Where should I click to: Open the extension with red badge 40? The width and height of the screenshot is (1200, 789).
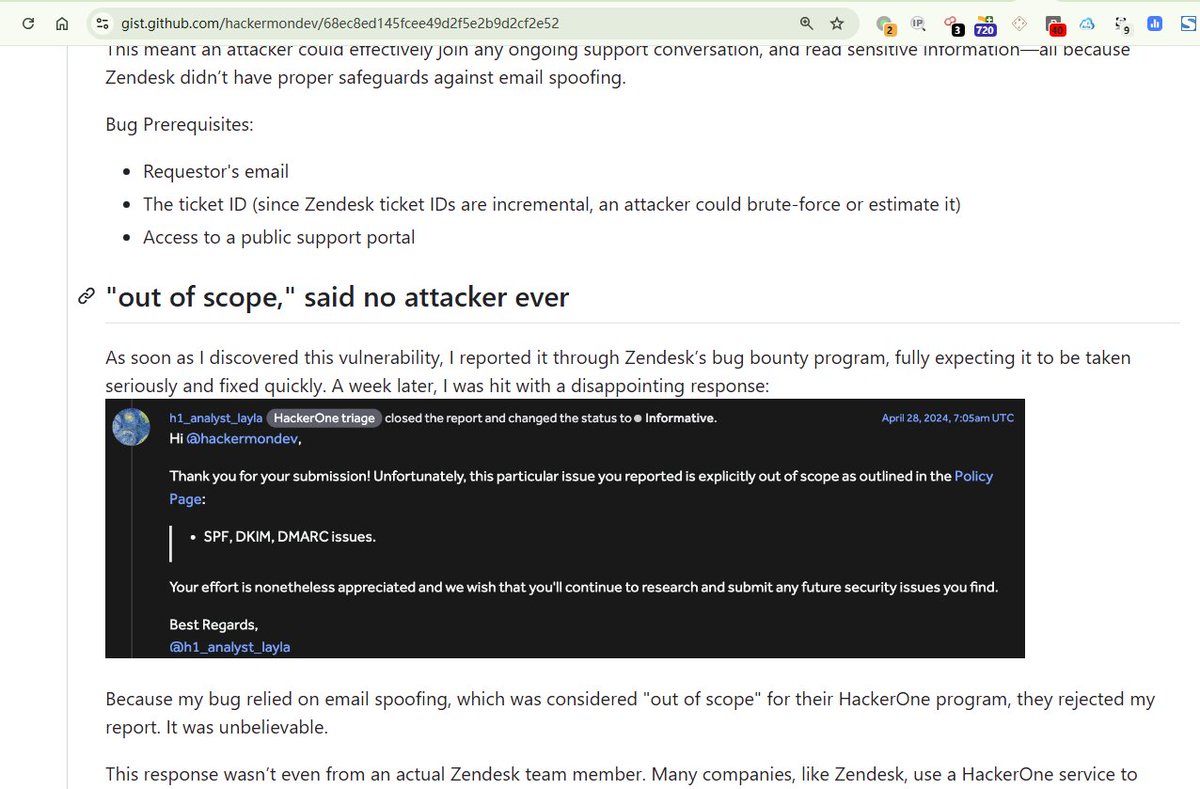pos(1054,24)
